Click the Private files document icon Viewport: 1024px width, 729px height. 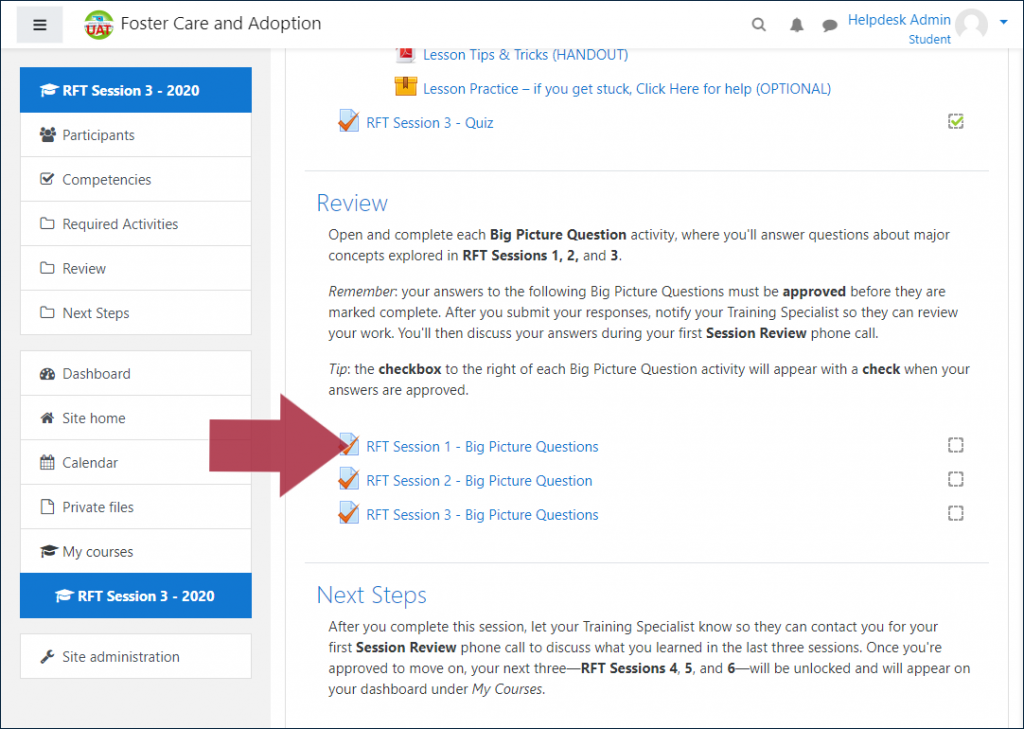(47, 507)
